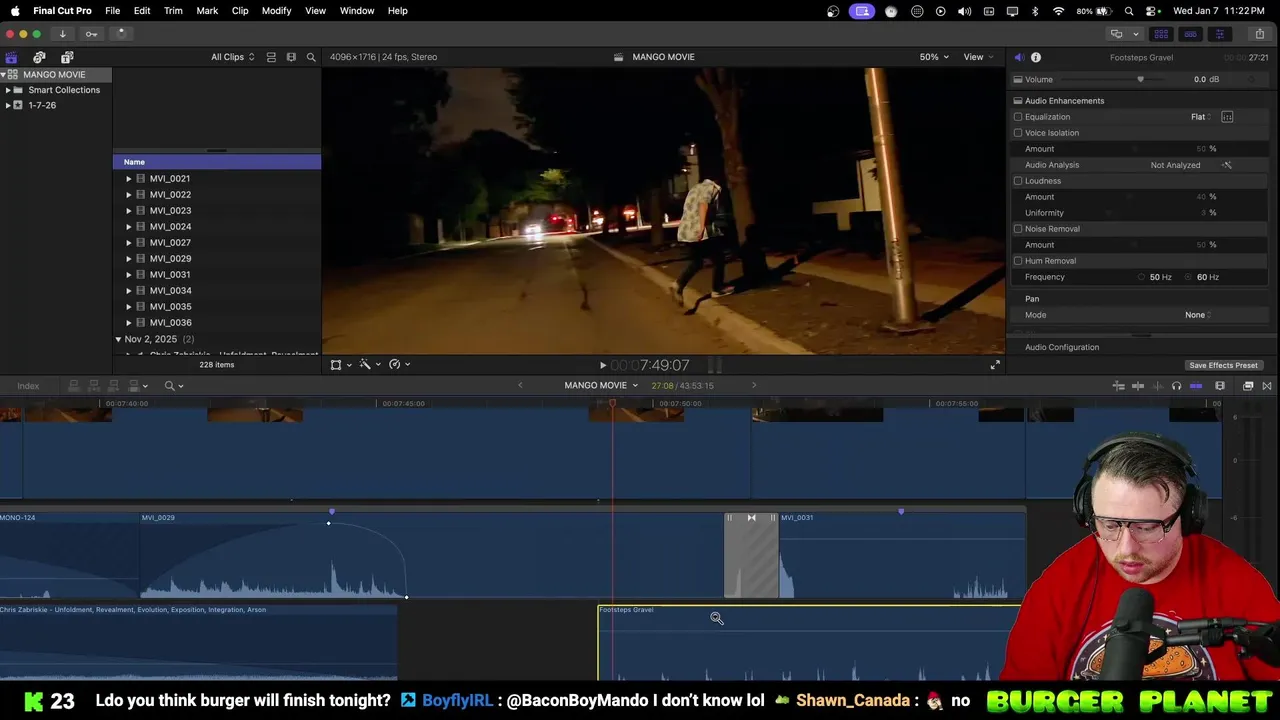Open timeline search magnifier icon
Image resolution: width=1280 pixels, height=720 pixels.
[x=170, y=386]
